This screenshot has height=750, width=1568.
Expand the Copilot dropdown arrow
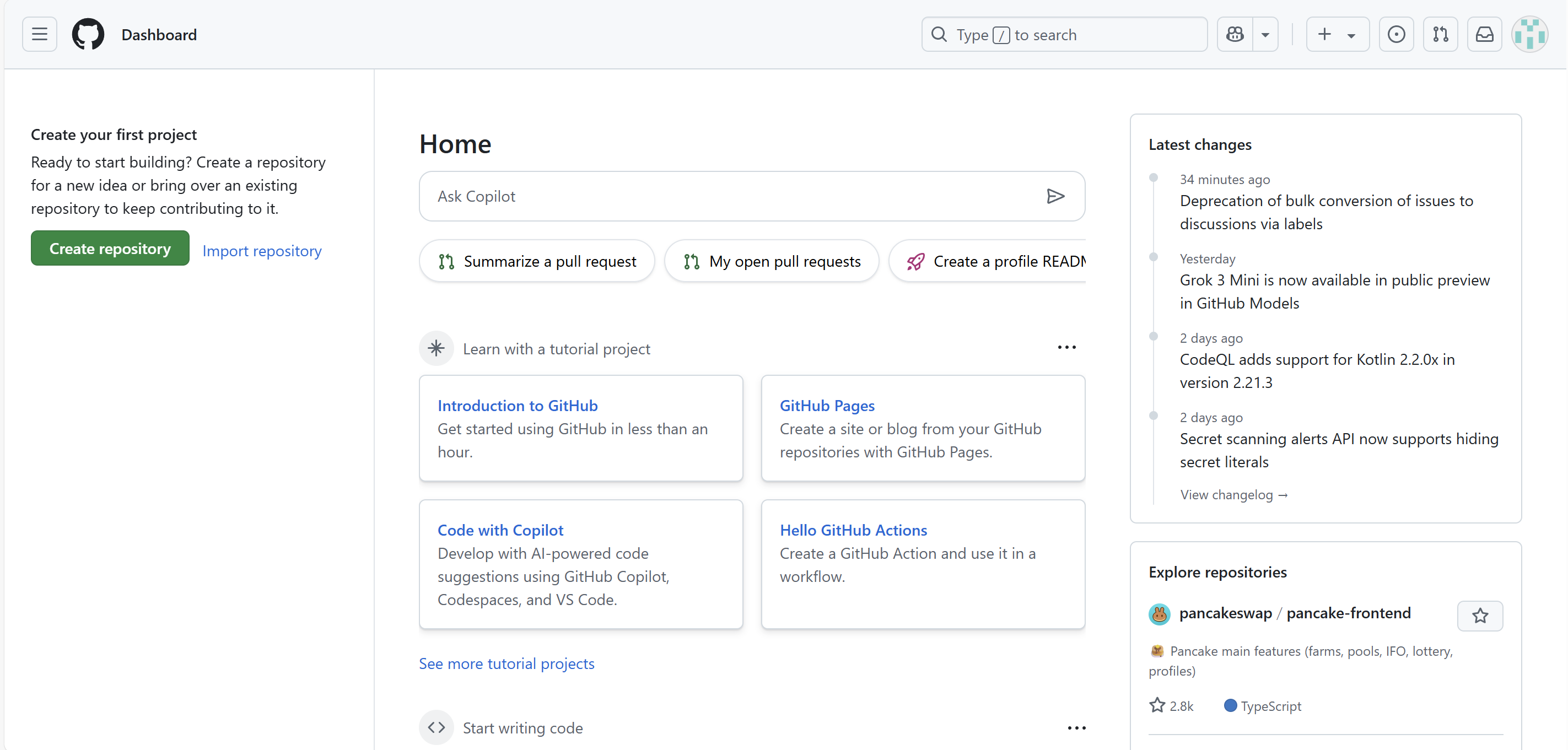pyautogui.click(x=1265, y=35)
